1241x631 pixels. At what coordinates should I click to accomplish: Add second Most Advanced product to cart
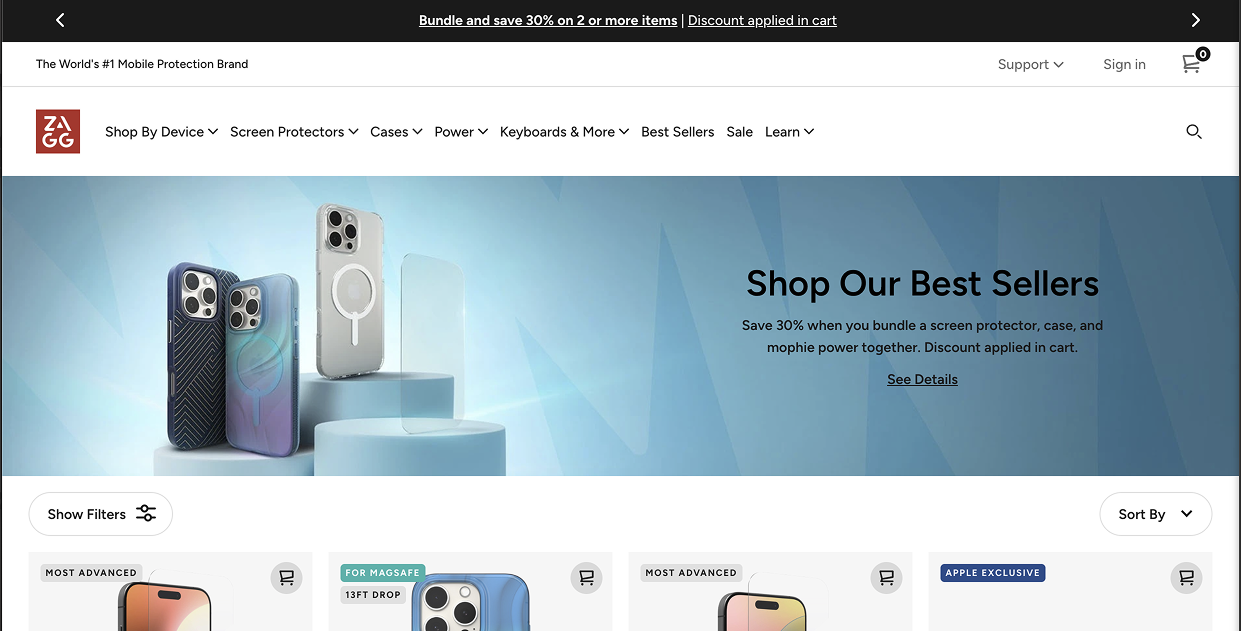click(887, 577)
